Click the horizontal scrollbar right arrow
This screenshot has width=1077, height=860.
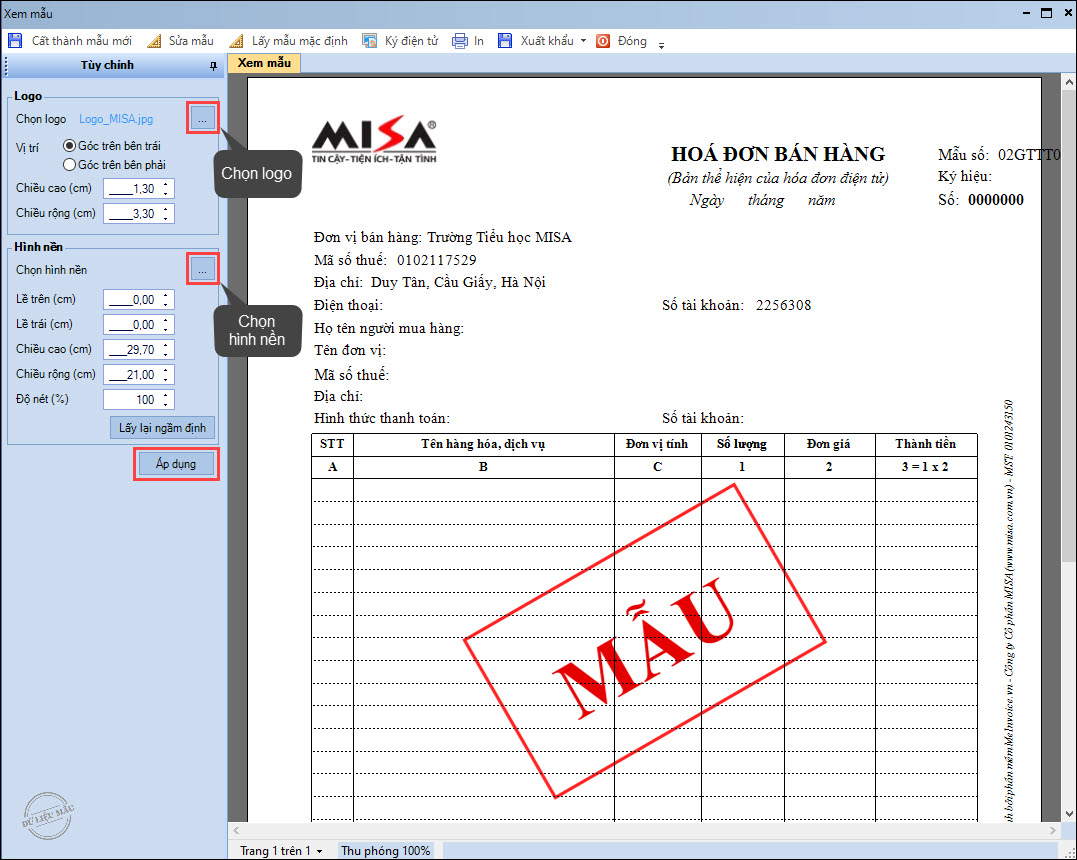(1053, 830)
